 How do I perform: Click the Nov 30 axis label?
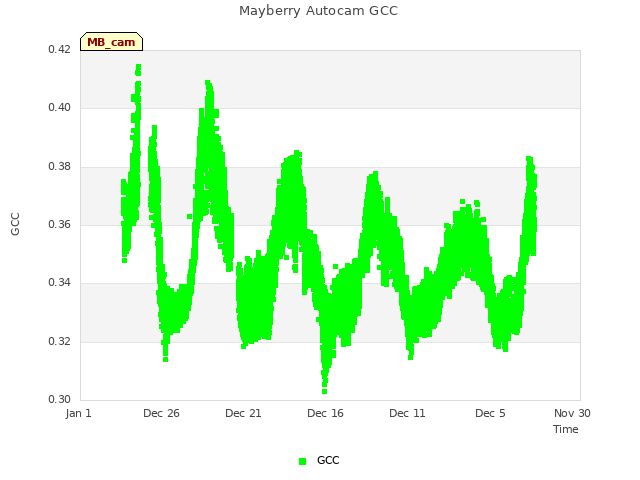click(572, 413)
